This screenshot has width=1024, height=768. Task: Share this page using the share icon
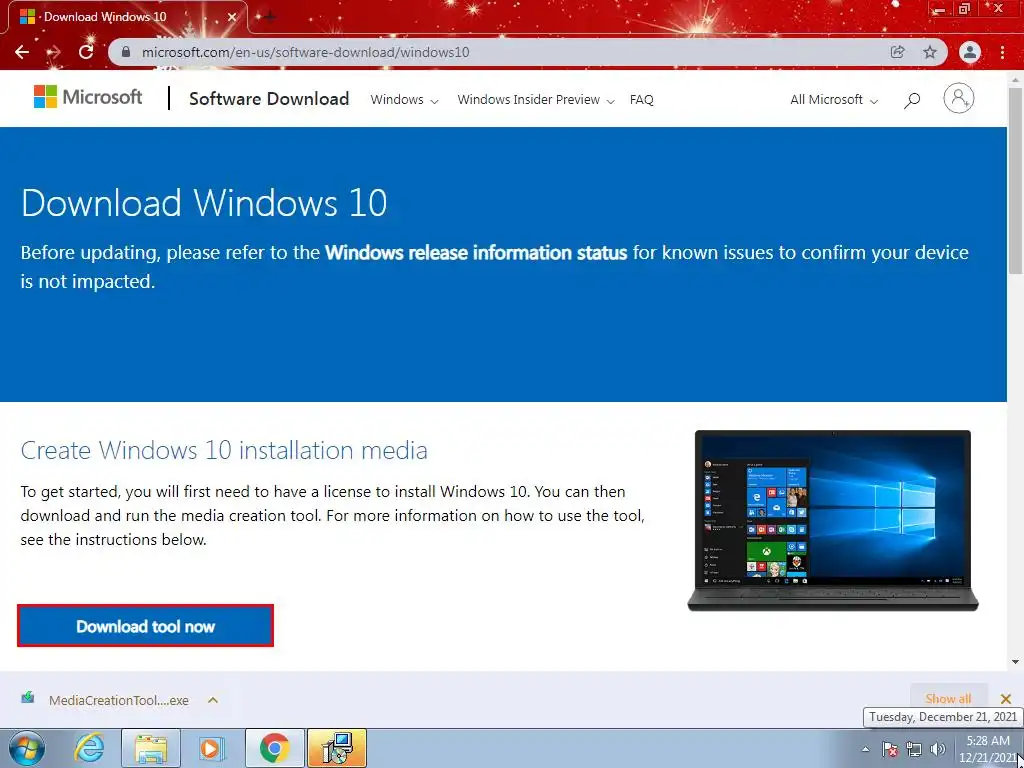(898, 52)
